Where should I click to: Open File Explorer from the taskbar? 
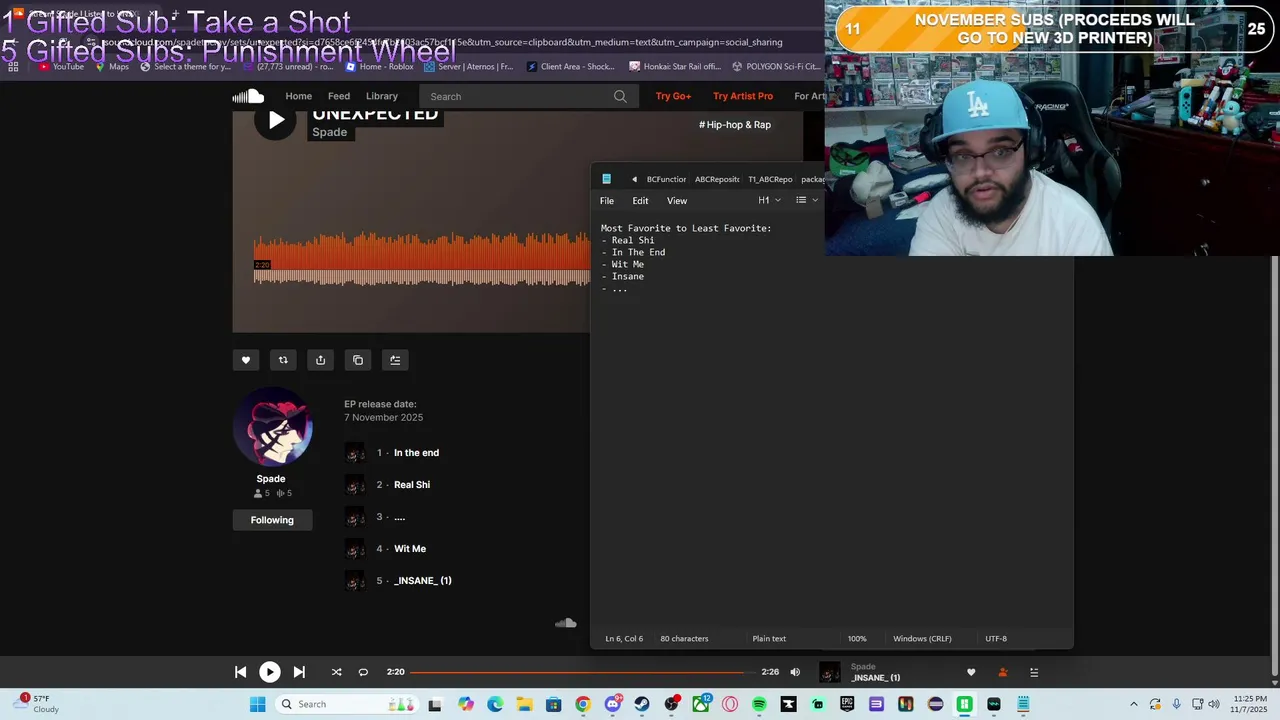click(x=524, y=704)
